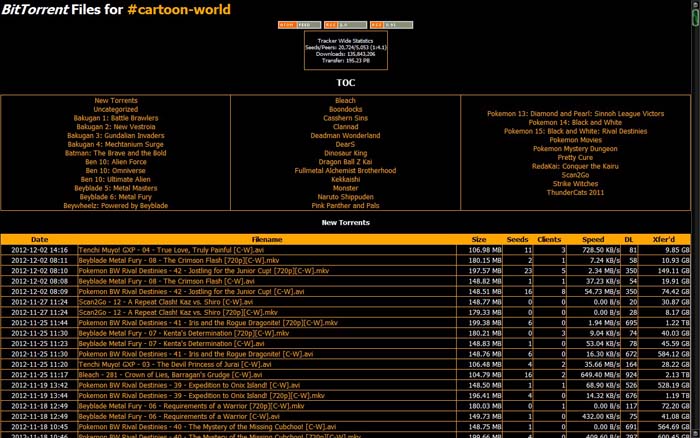The image size is (700, 438).
Task: Sort table by Size column header
Action: [479, 239]
